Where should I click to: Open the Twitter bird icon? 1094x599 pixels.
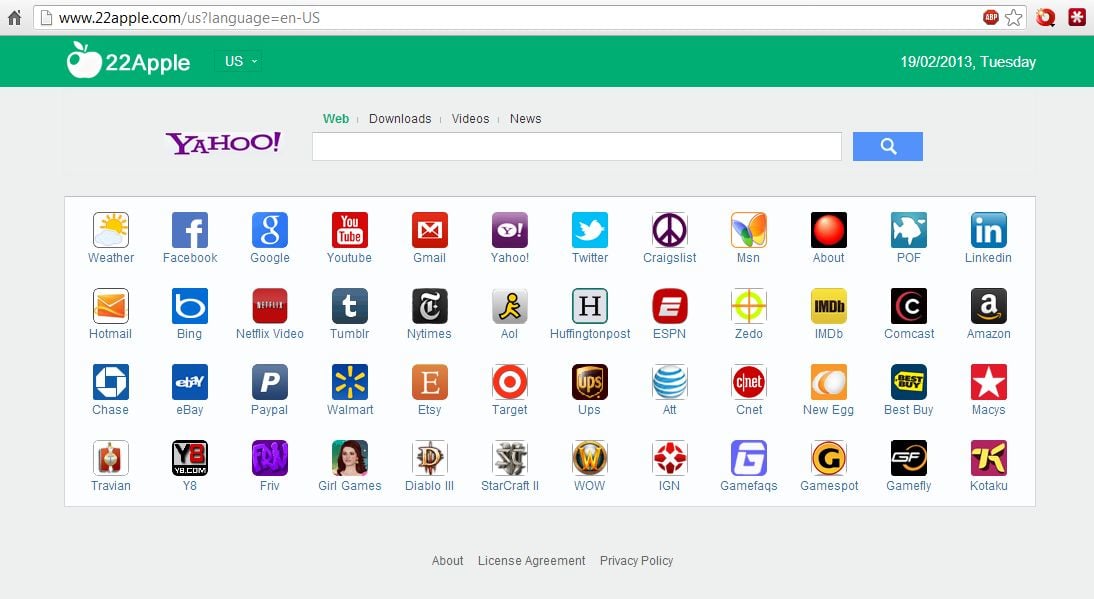tap(590, 230)
